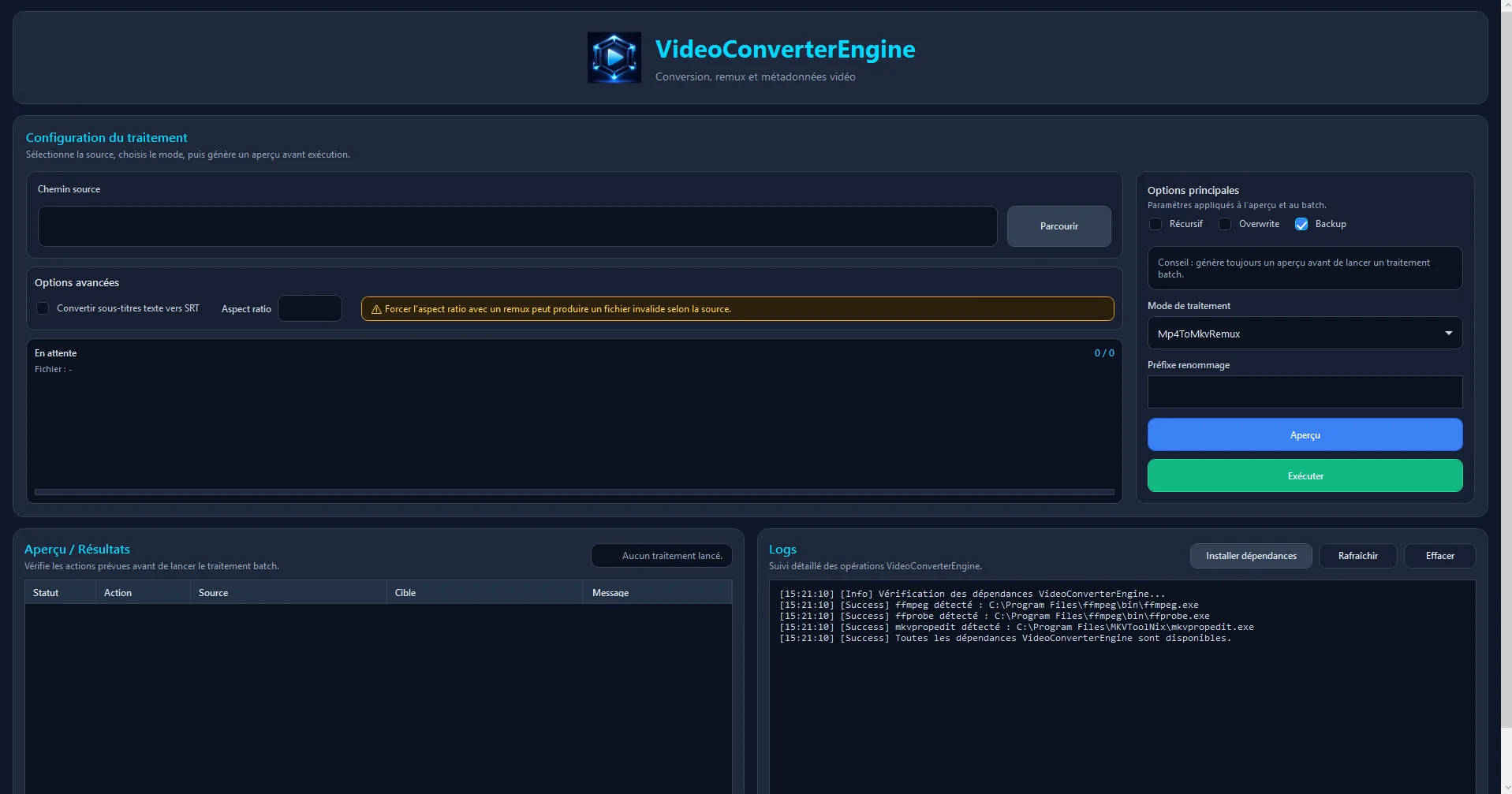Uncheck the Backup checkbox
Screen dimensions: 1512x794
pyautogui.click(x=1301, y=224)
